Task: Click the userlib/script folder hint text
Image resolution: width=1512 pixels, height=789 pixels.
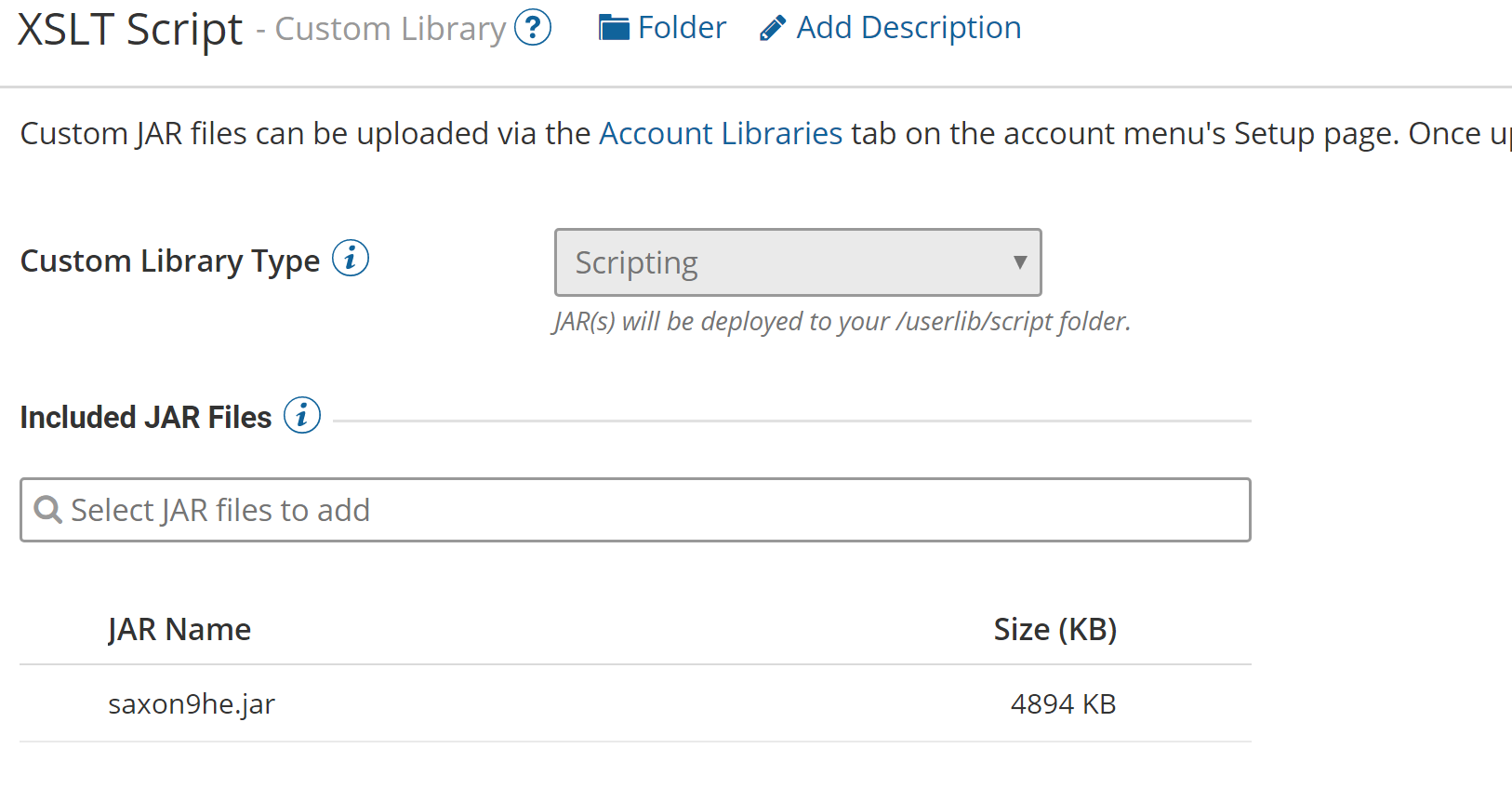Action: [842, 322]
